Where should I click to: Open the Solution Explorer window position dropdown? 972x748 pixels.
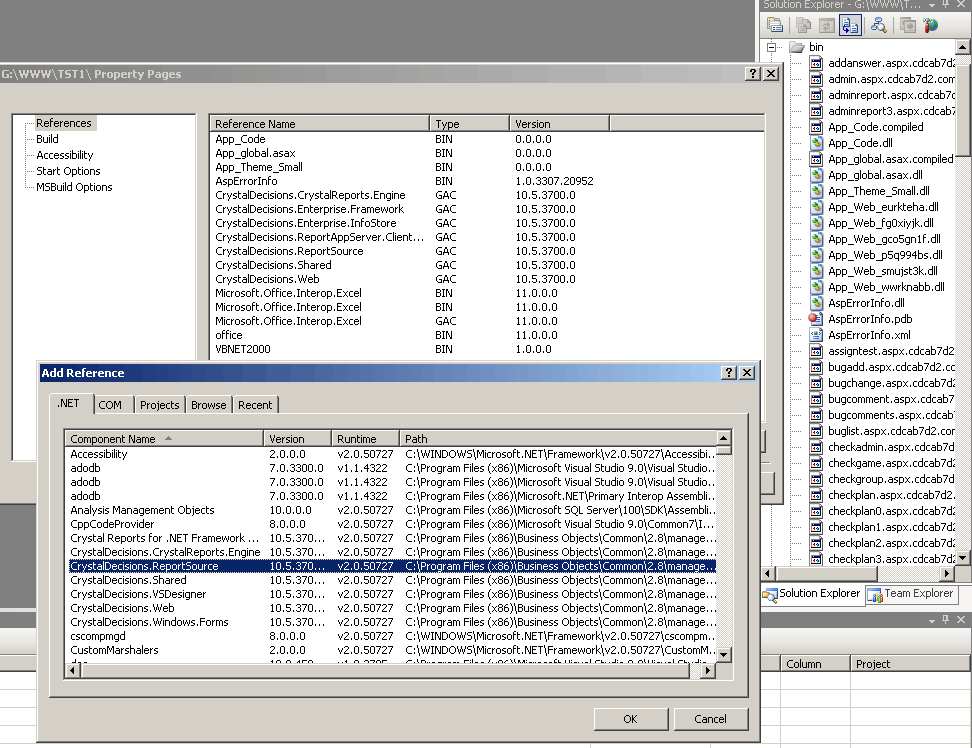click(932, 5)
